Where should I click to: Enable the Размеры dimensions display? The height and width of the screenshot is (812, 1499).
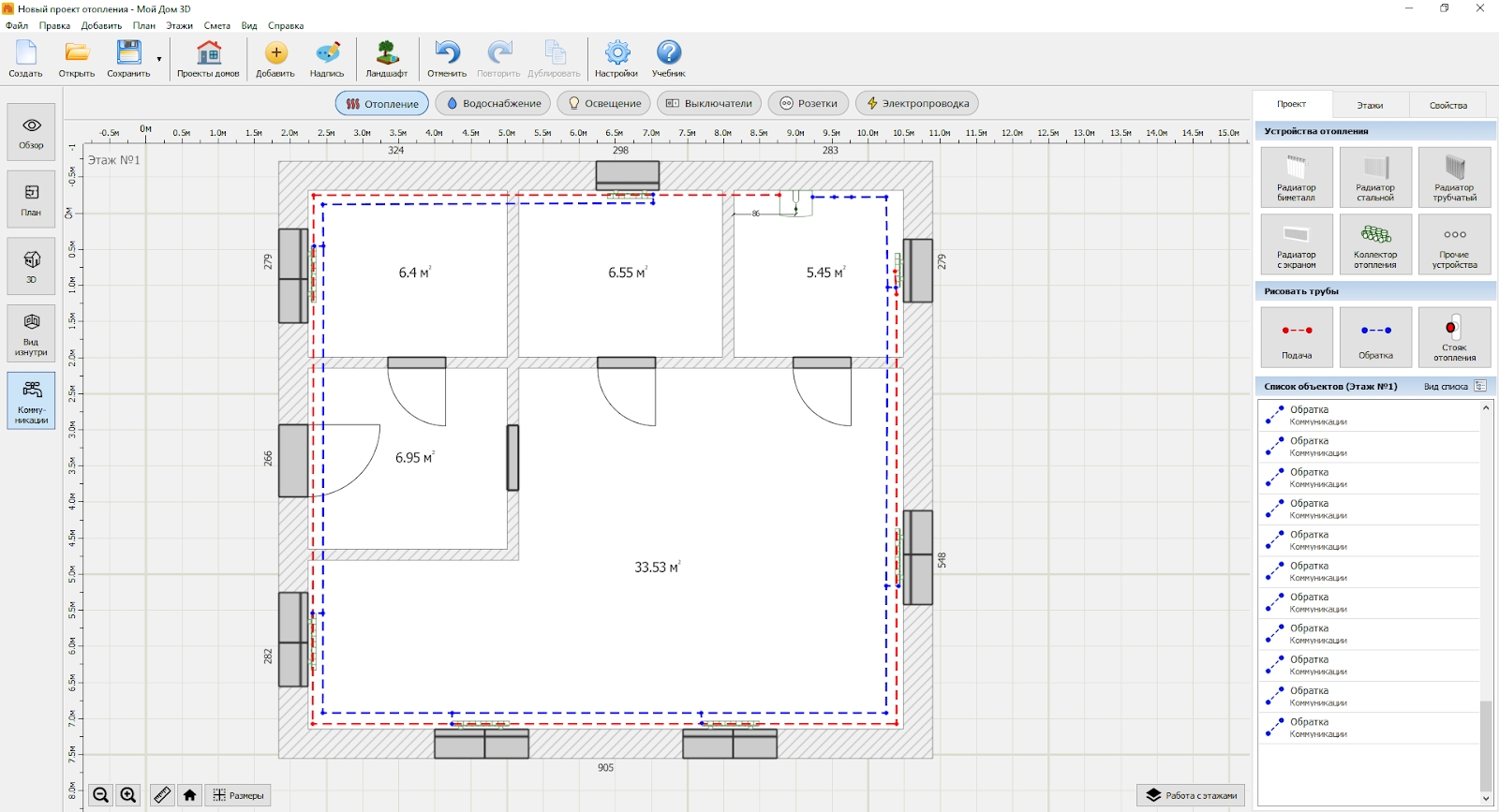238,795
